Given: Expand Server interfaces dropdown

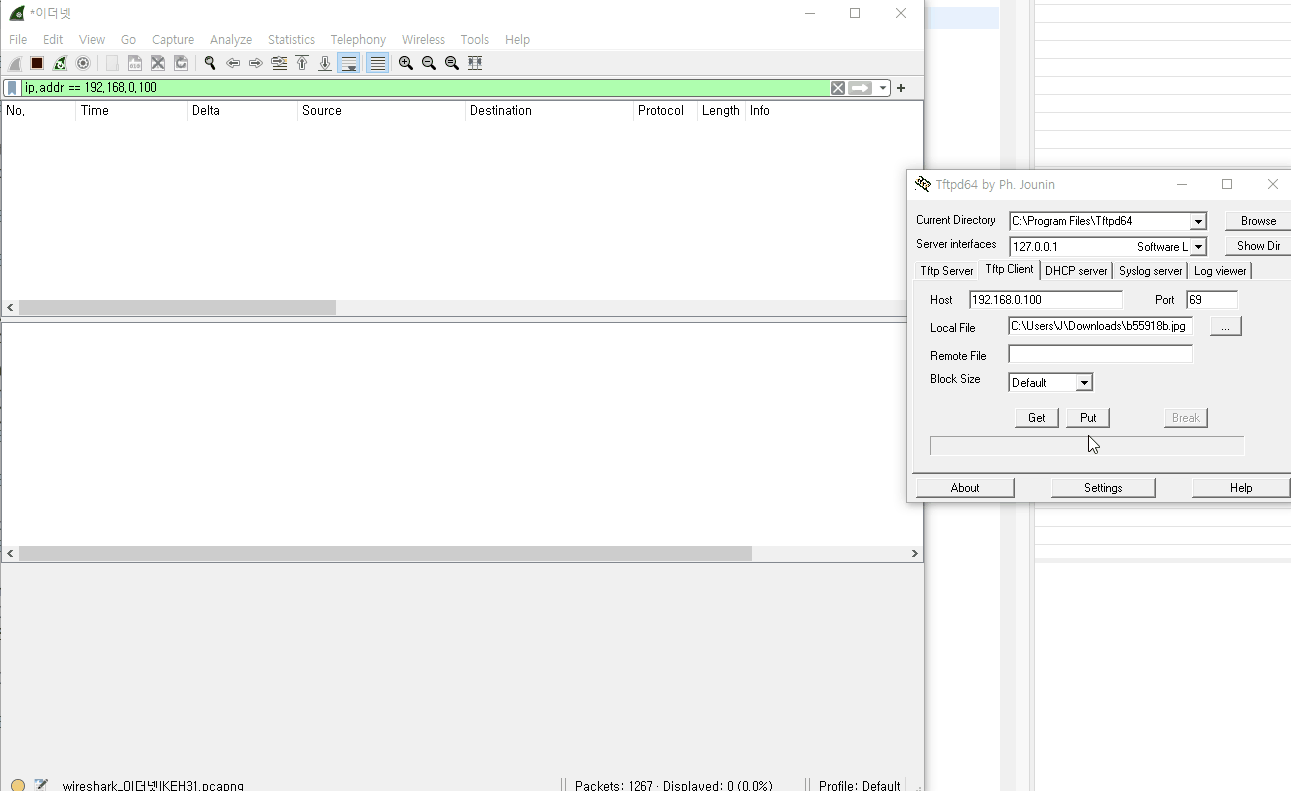Looking at the screenshot, I should [x=1198, y=246].
